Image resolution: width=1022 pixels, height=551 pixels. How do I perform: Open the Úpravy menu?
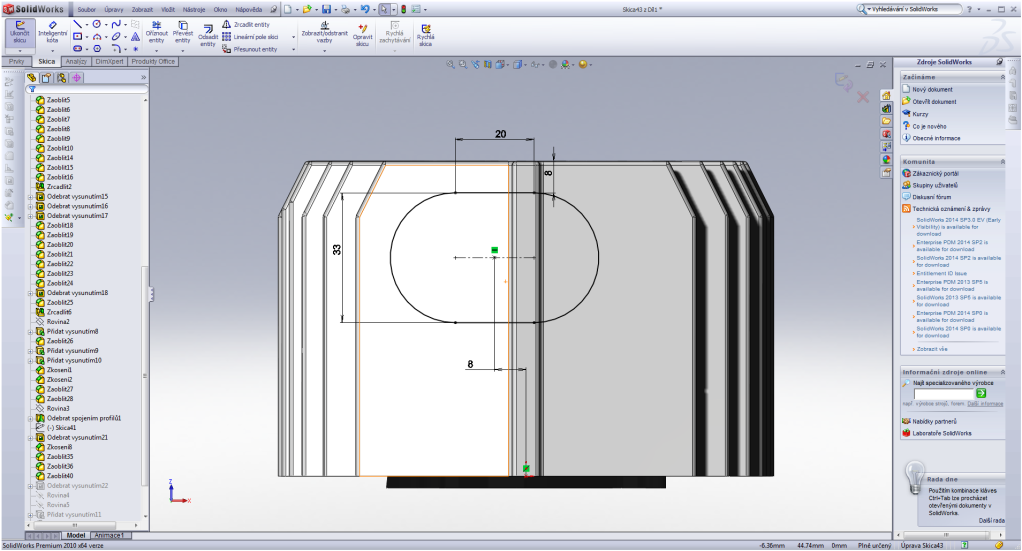(113, 9)
